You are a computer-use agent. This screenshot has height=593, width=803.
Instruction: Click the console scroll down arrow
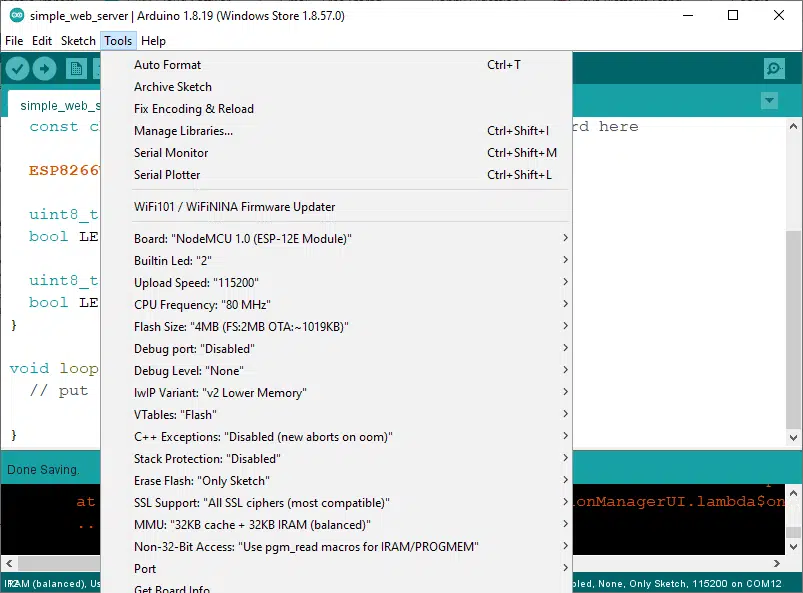793,547
